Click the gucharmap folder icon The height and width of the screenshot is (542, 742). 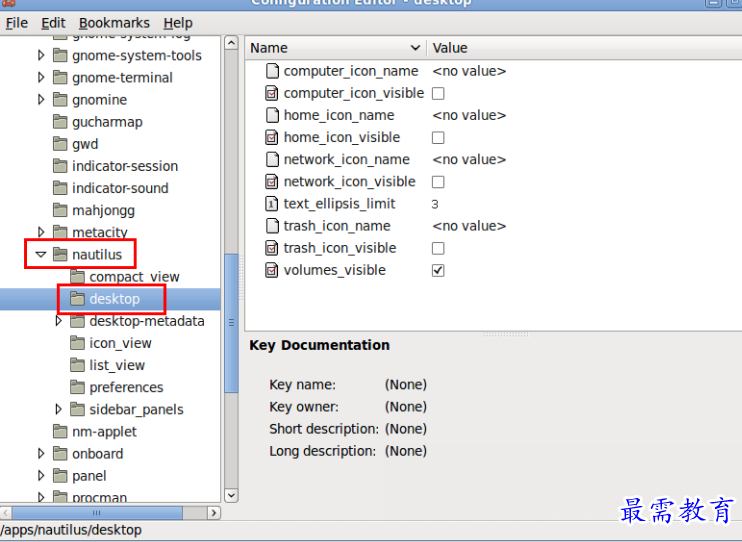point(60,122)
